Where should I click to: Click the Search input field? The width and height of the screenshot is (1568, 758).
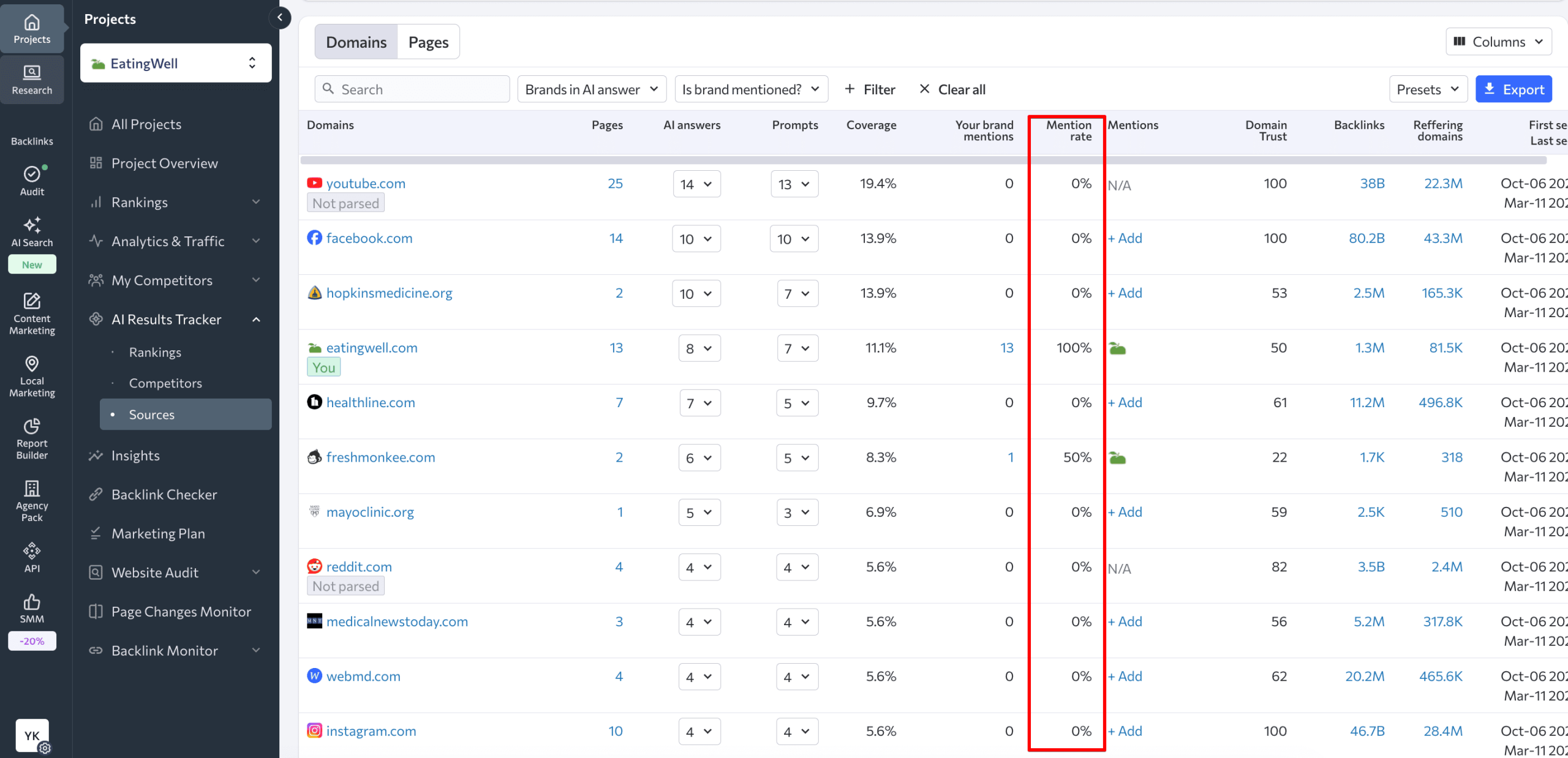(412, 89)
